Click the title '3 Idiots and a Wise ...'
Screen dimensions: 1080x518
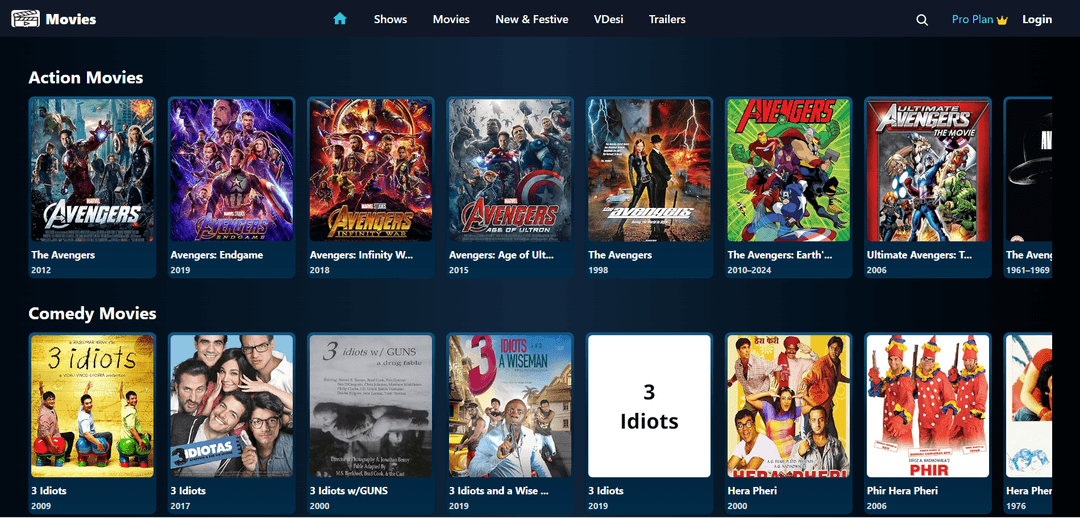click(499, 491)
